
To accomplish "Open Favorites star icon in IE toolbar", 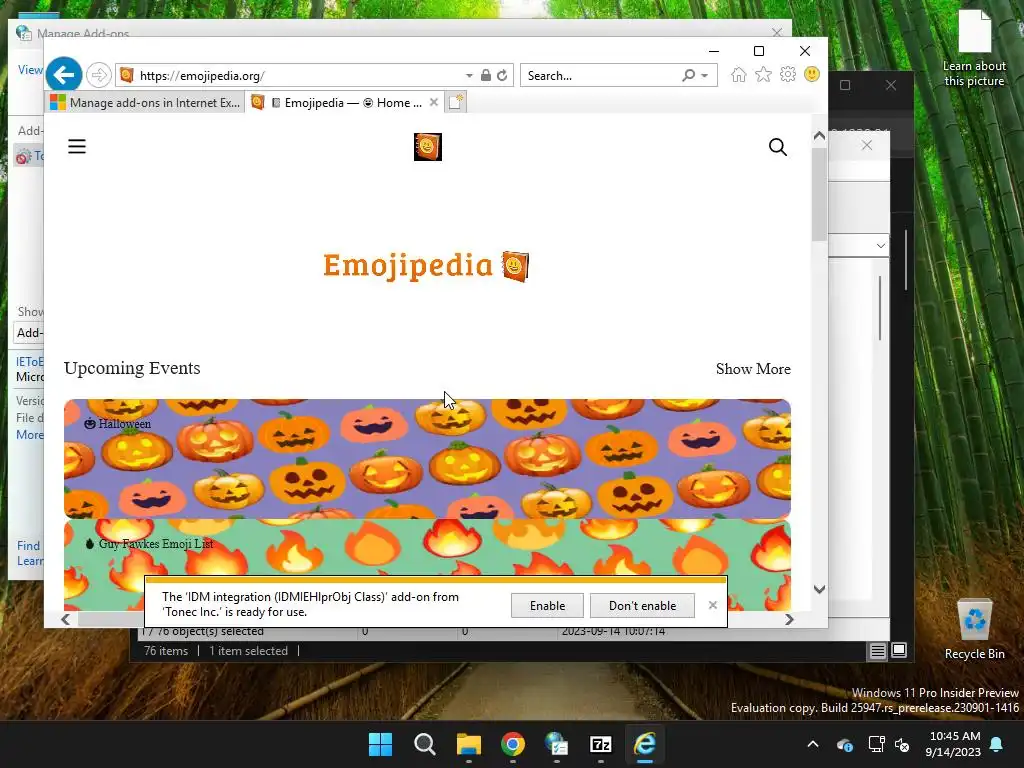I will (763, 74).
